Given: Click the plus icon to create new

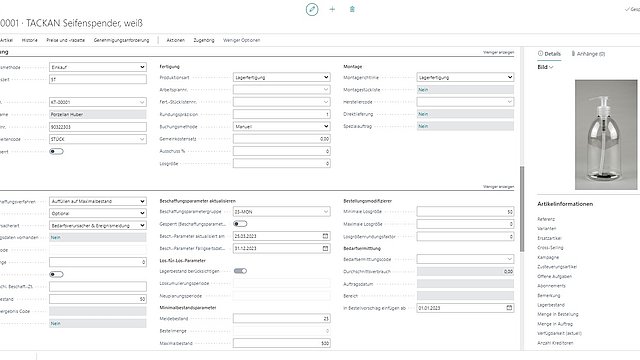Looking at the screenshot, I should tap(332, 9).
